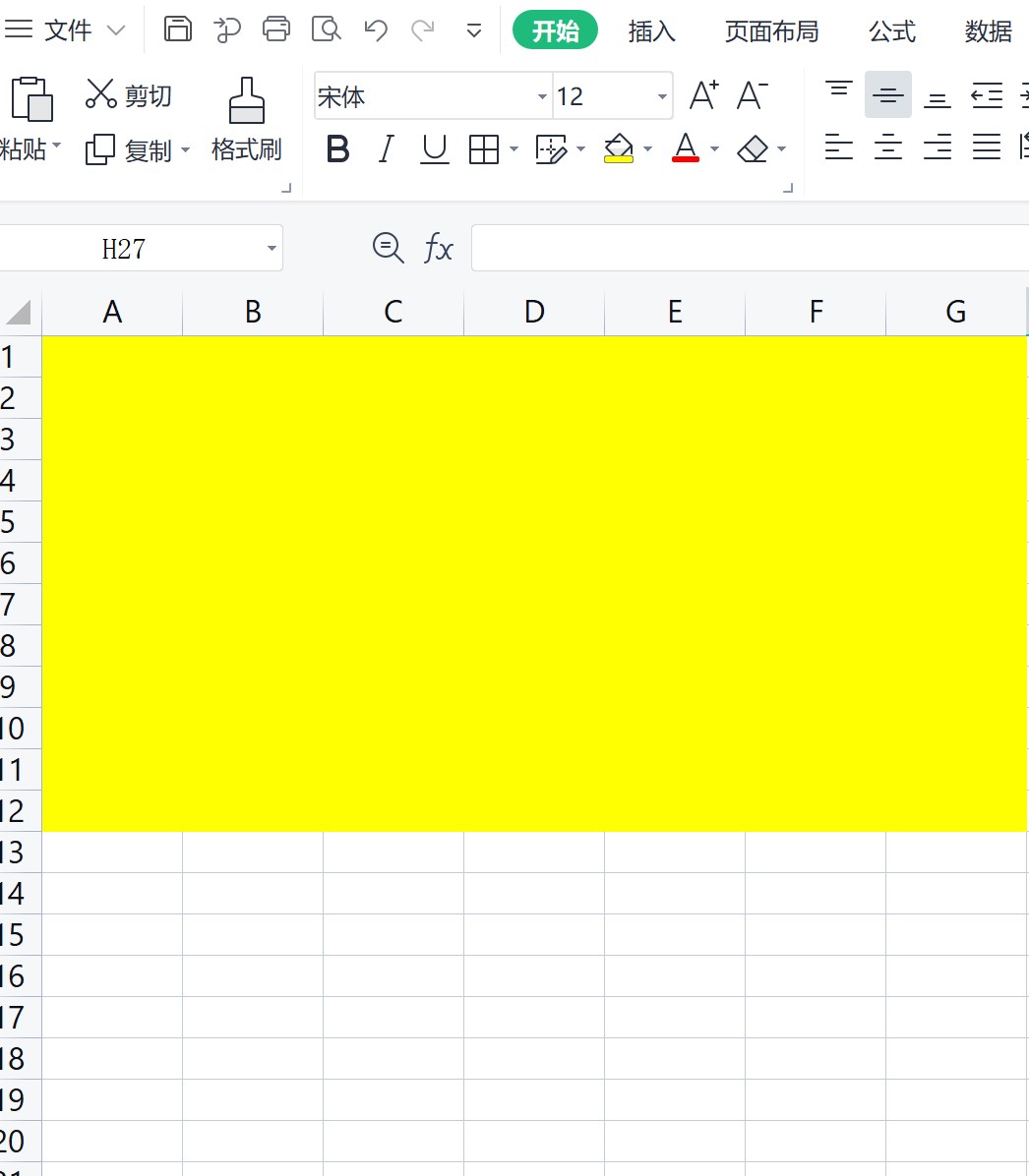Justify text alignment icon
Viewport: 1029px width, 1176px height.
click(x=987, y=147)
